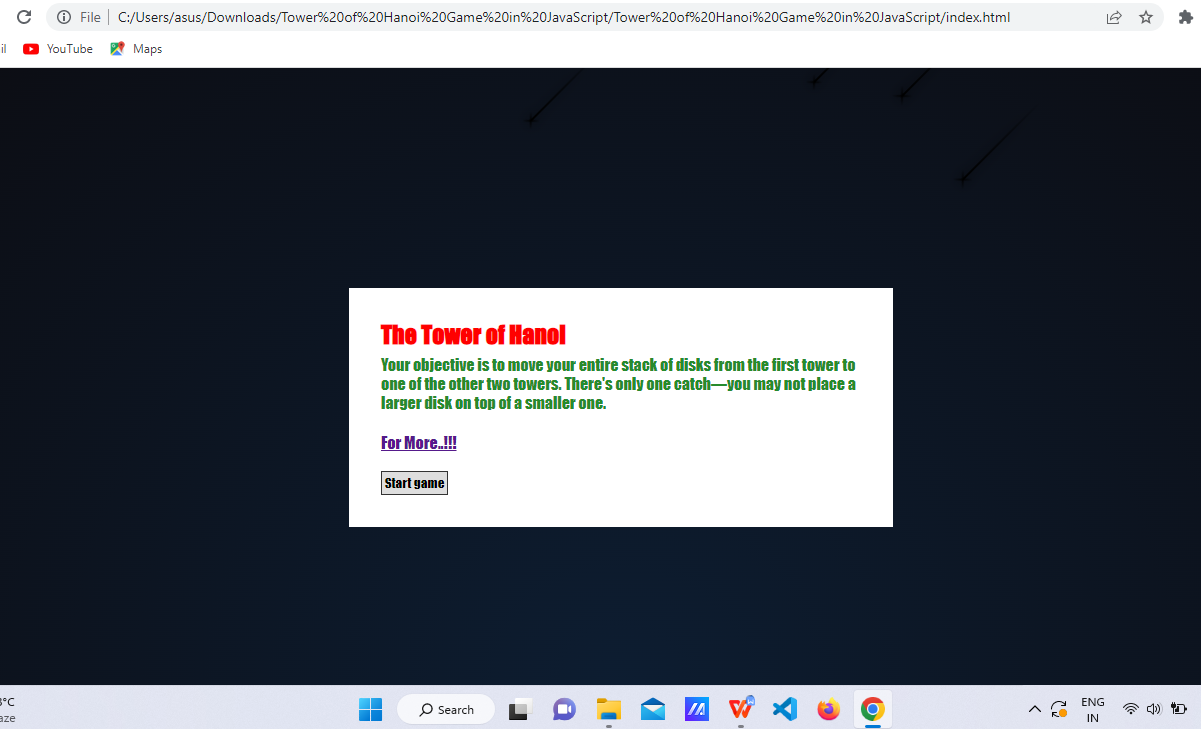Open Visual Studio Code from the taskbar

(x=785, y=709)
